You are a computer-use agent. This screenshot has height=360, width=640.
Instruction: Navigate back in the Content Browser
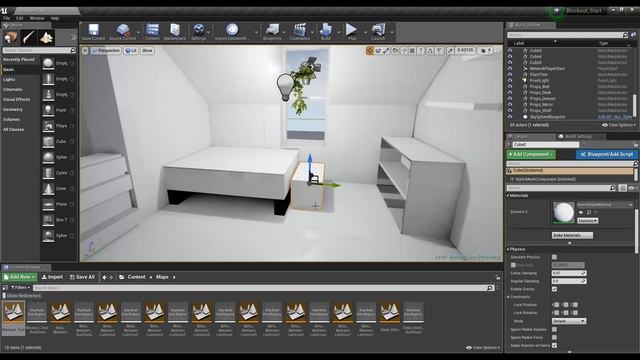[x=104, y=277]
